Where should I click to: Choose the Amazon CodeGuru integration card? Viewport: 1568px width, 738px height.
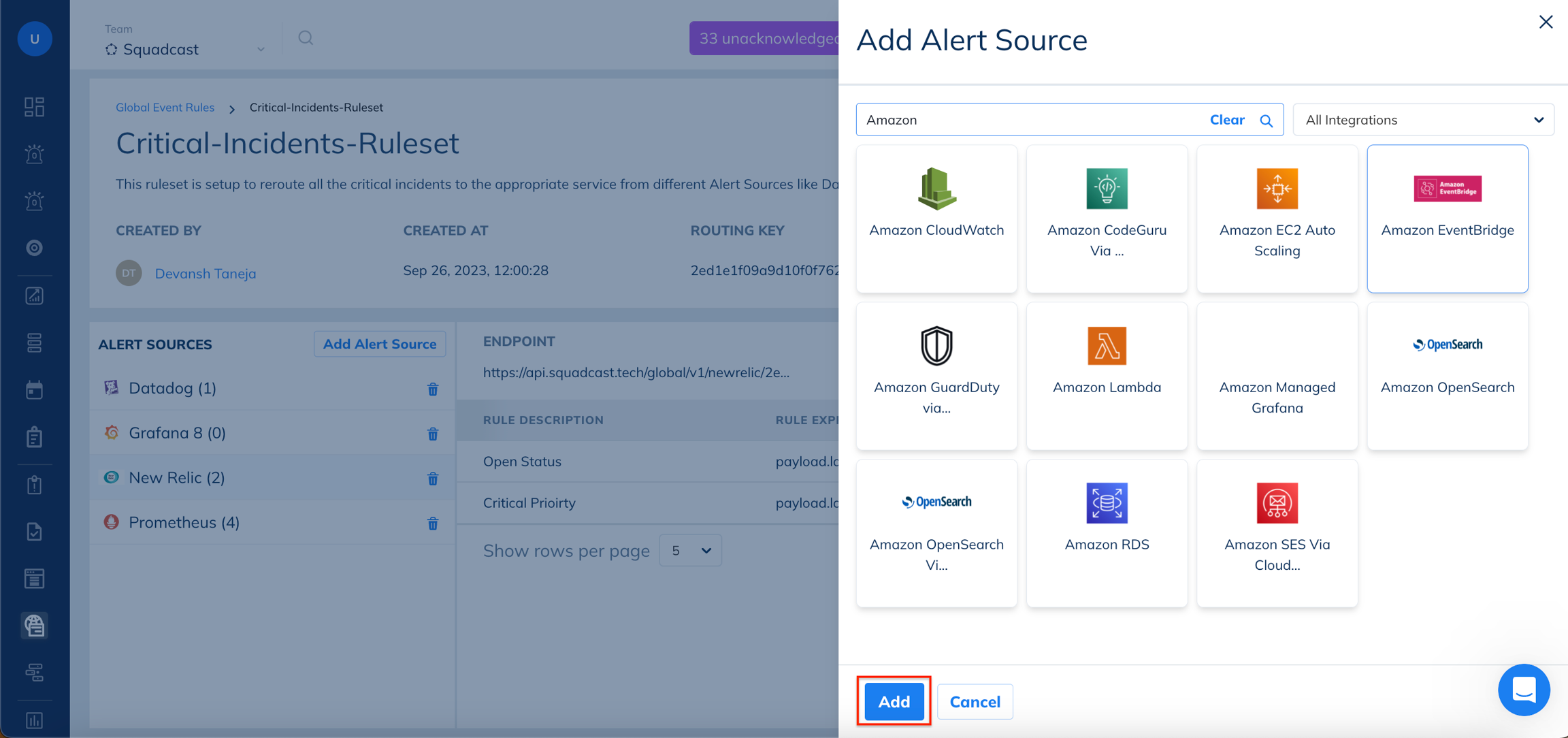tap(1107, 219)
